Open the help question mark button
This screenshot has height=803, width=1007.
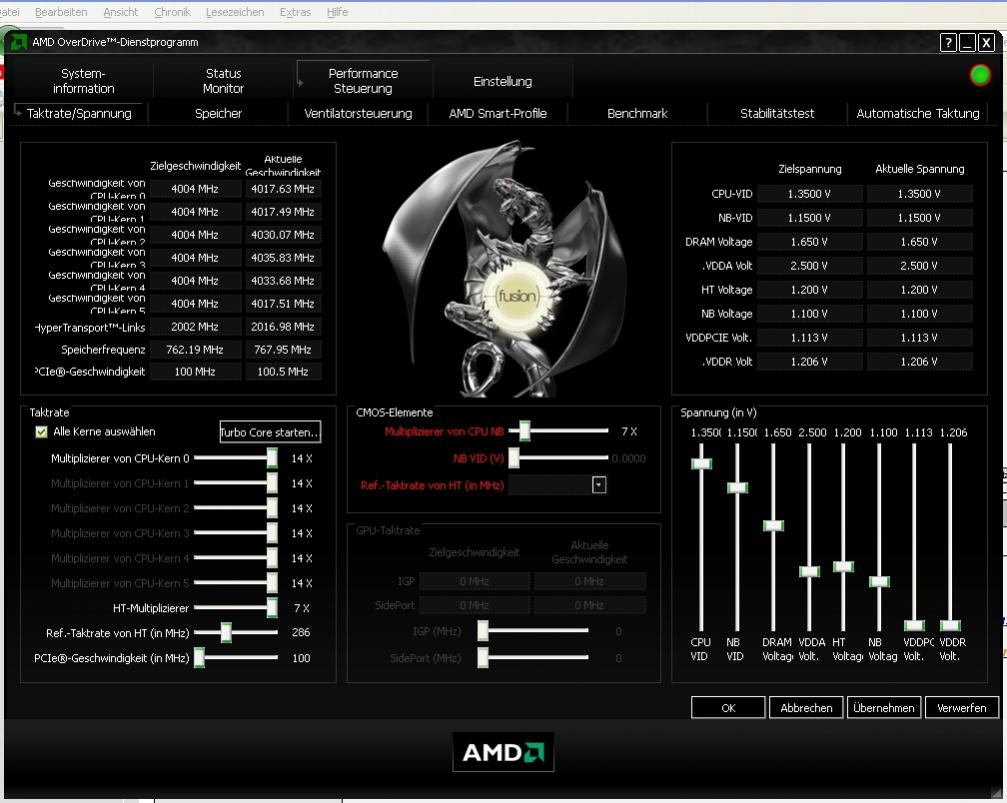(947, 42)
